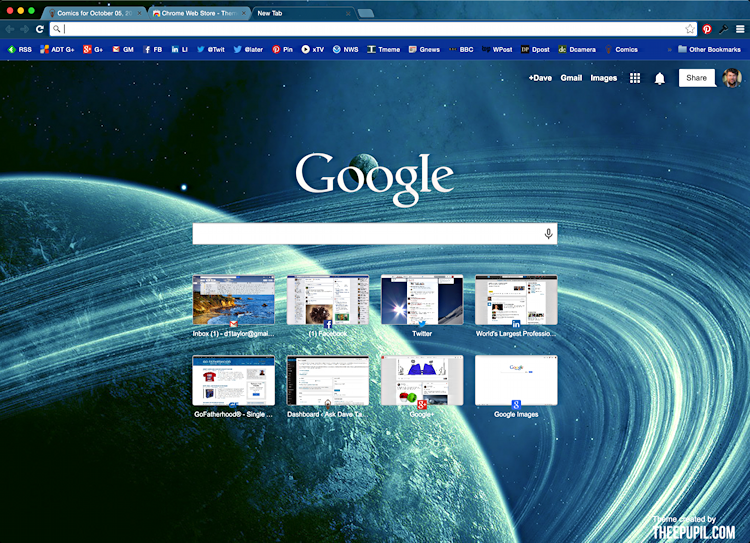
Task: Open the G+ bookmark
Action: [93, 49]
